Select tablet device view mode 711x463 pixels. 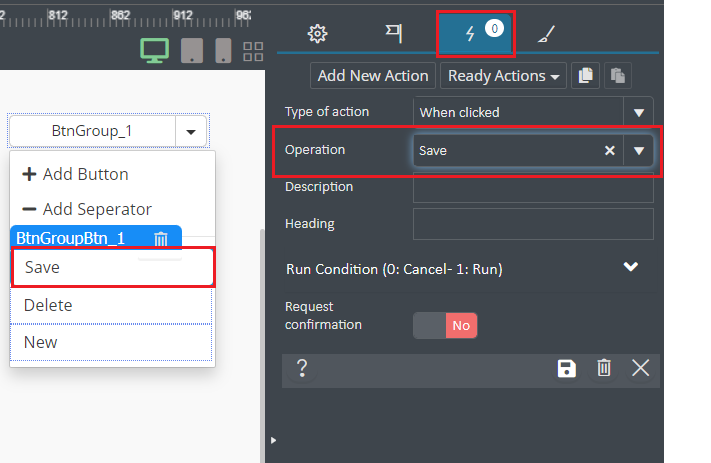click(192, 50)
